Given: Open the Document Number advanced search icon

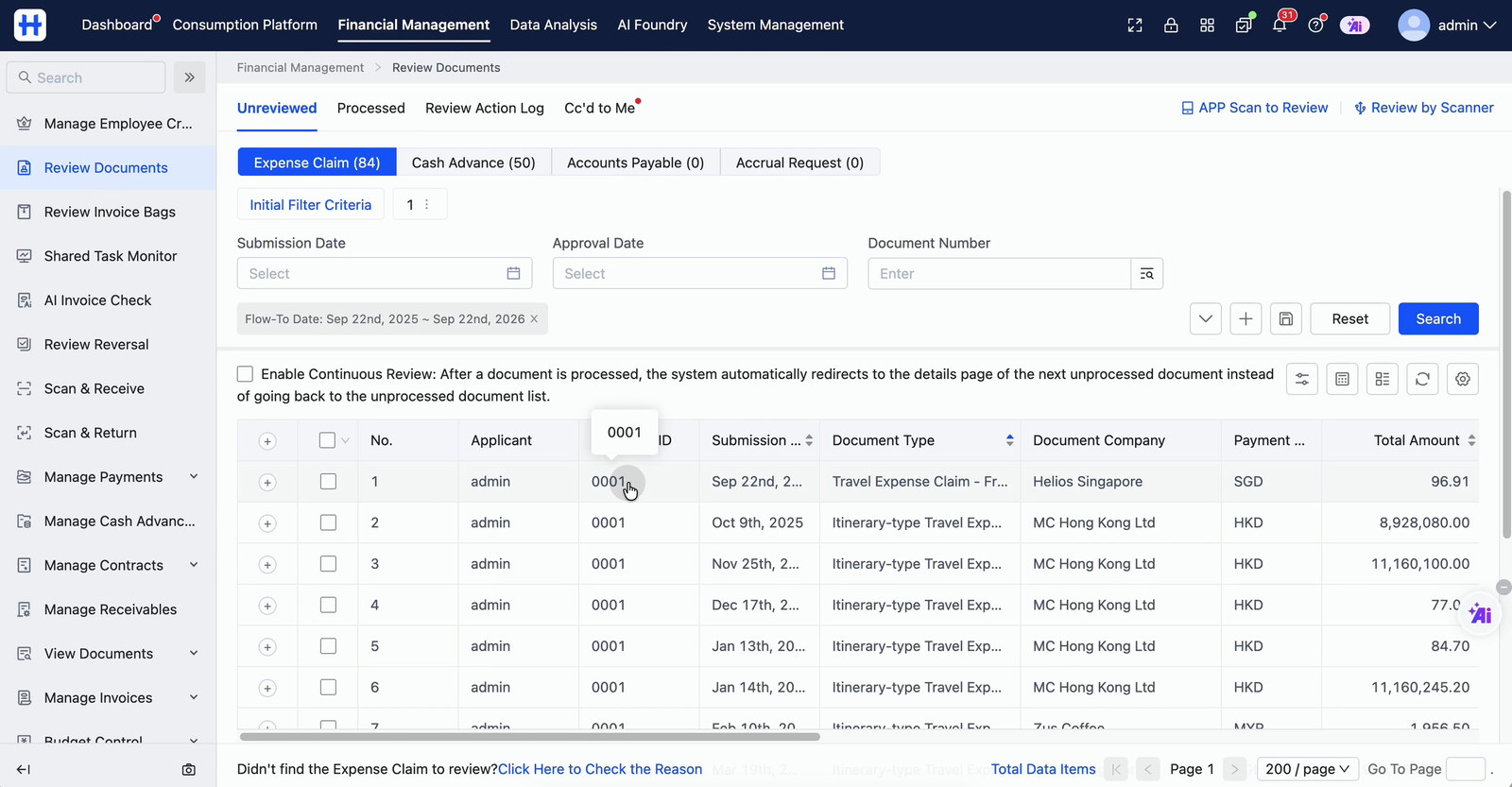Looking at the screenshot, I should pyautogui.click(x=1147, y=274).
